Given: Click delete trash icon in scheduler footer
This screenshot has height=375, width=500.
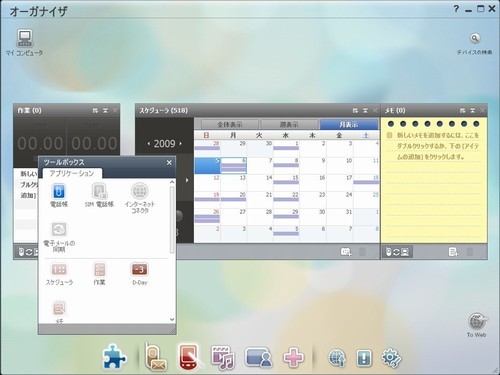Looking at the screenshot, I should (x=362, y=252).
